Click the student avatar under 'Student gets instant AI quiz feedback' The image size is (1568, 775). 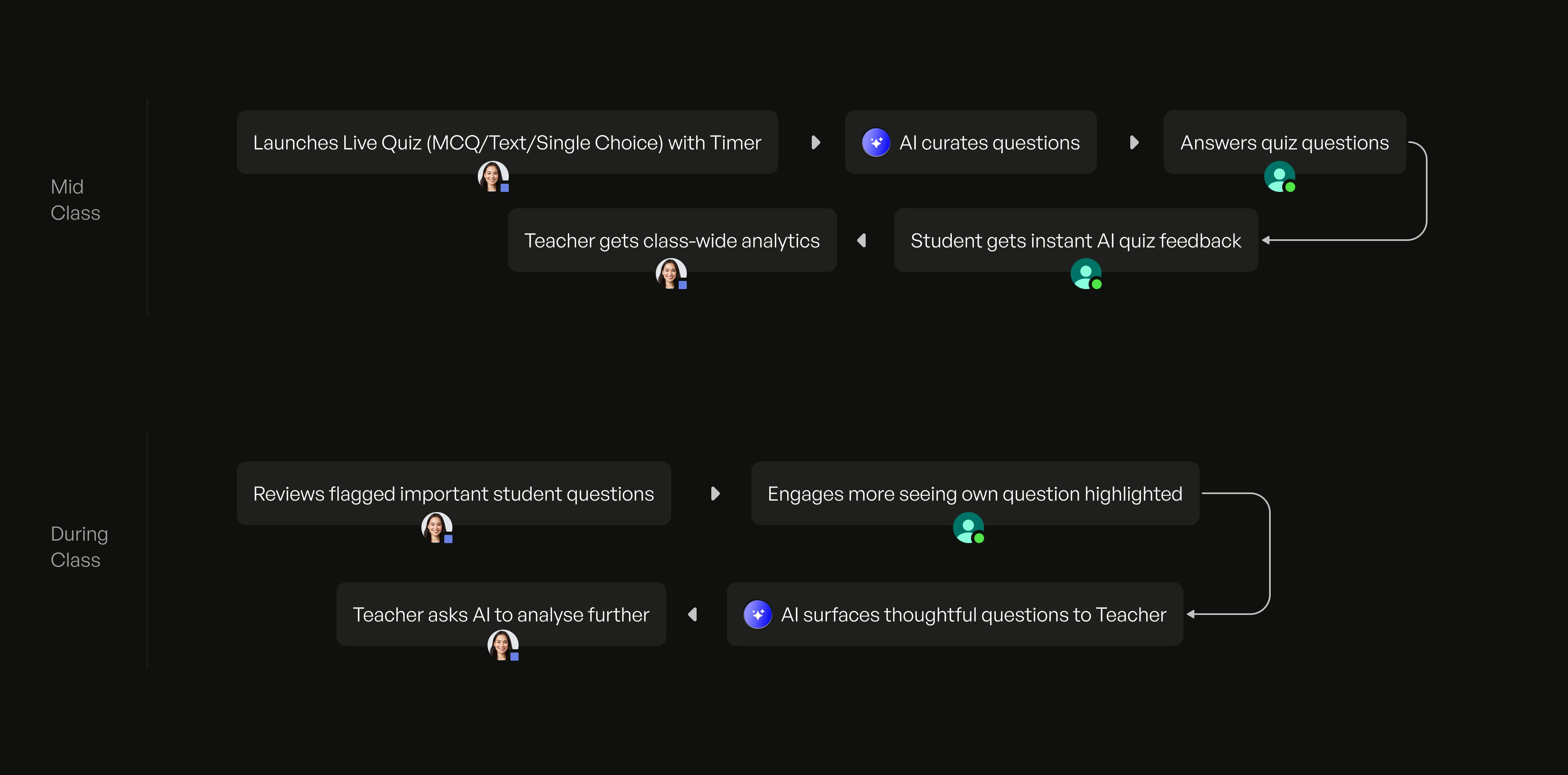tap(1086, 273)
